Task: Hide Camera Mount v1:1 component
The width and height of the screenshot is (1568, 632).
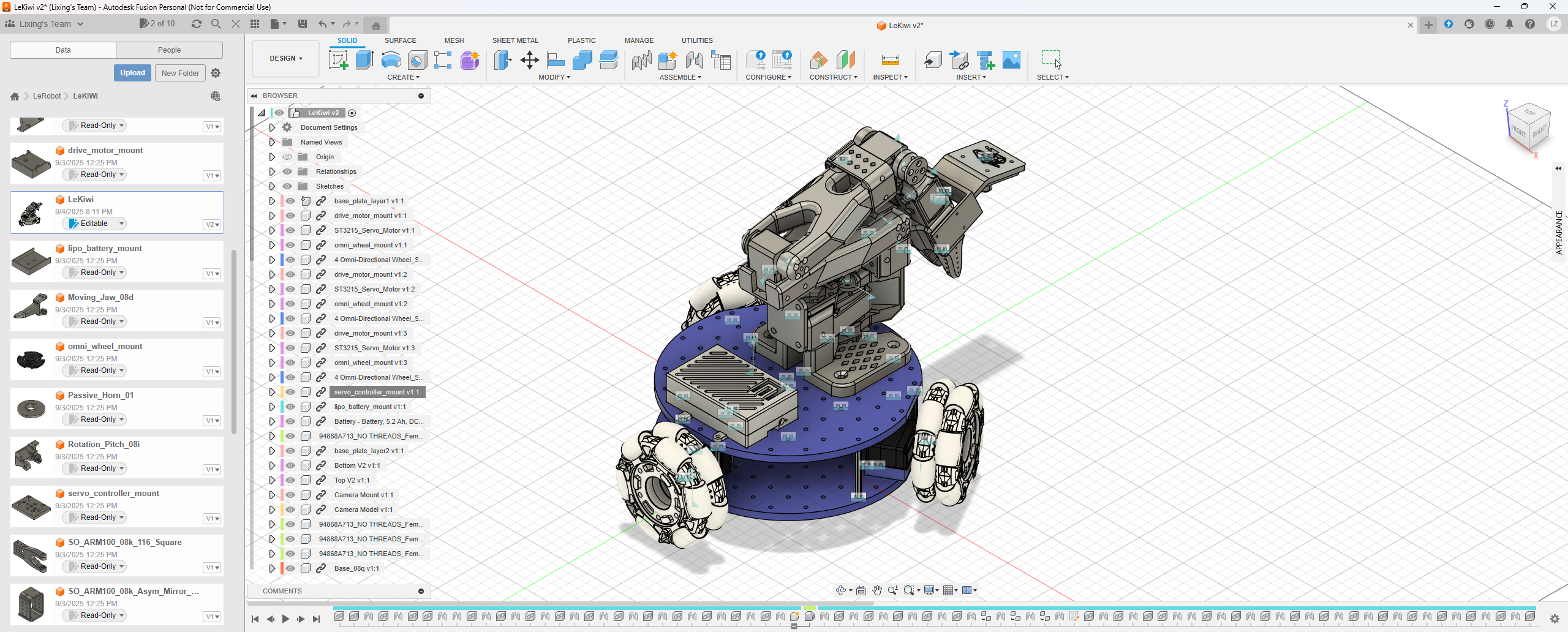Action: coord(290,495)
